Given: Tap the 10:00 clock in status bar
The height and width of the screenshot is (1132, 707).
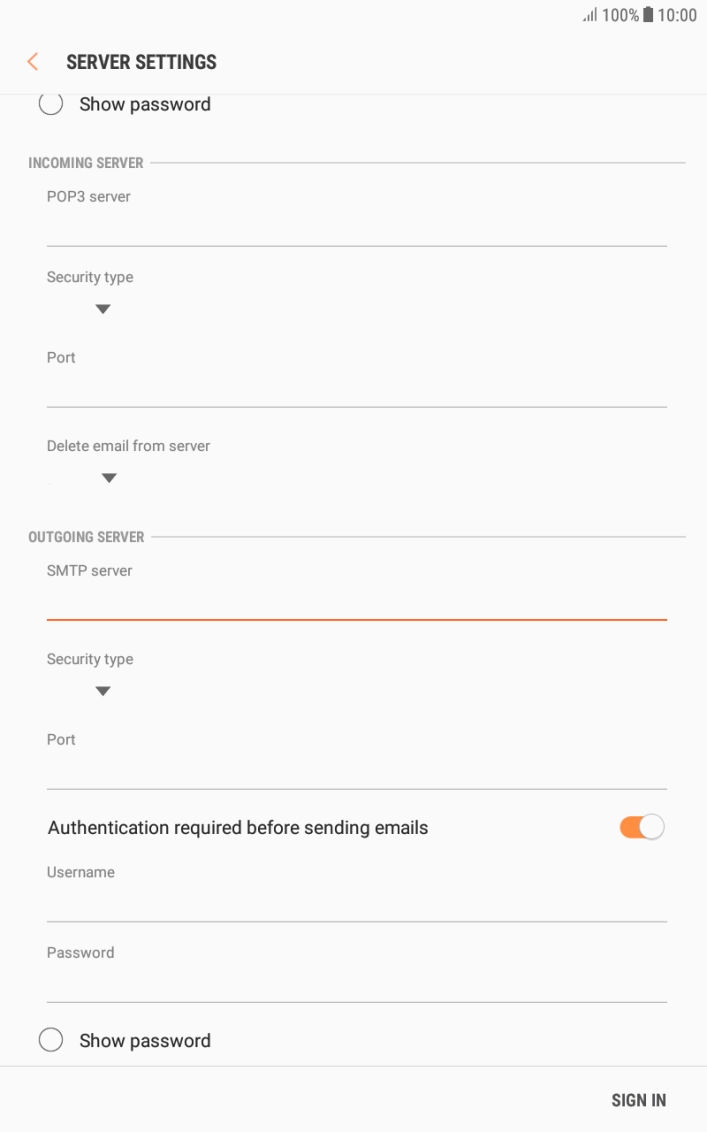Looking at the screenshot, I should 677,15.
